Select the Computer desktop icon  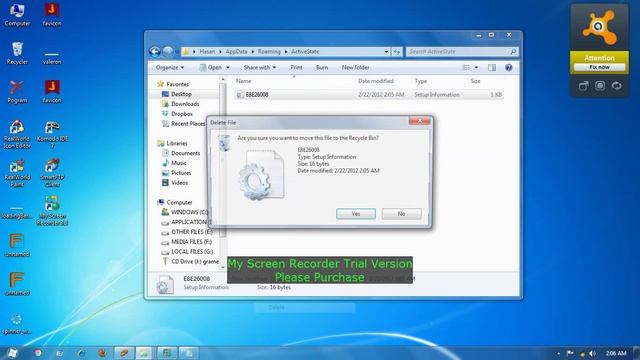click(17, 15)
